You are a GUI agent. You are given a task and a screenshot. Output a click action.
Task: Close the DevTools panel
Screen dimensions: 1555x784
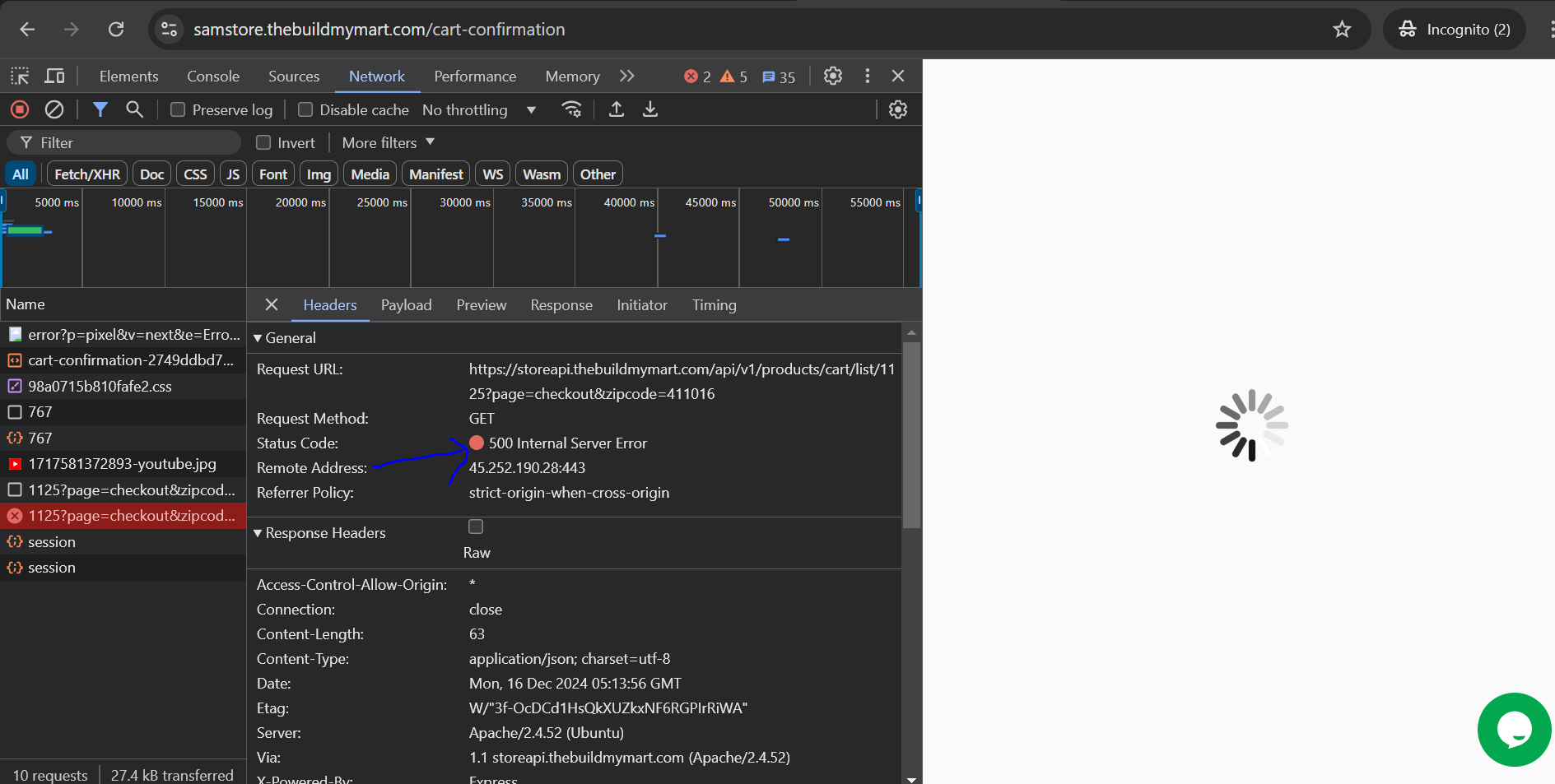[898, 76]
